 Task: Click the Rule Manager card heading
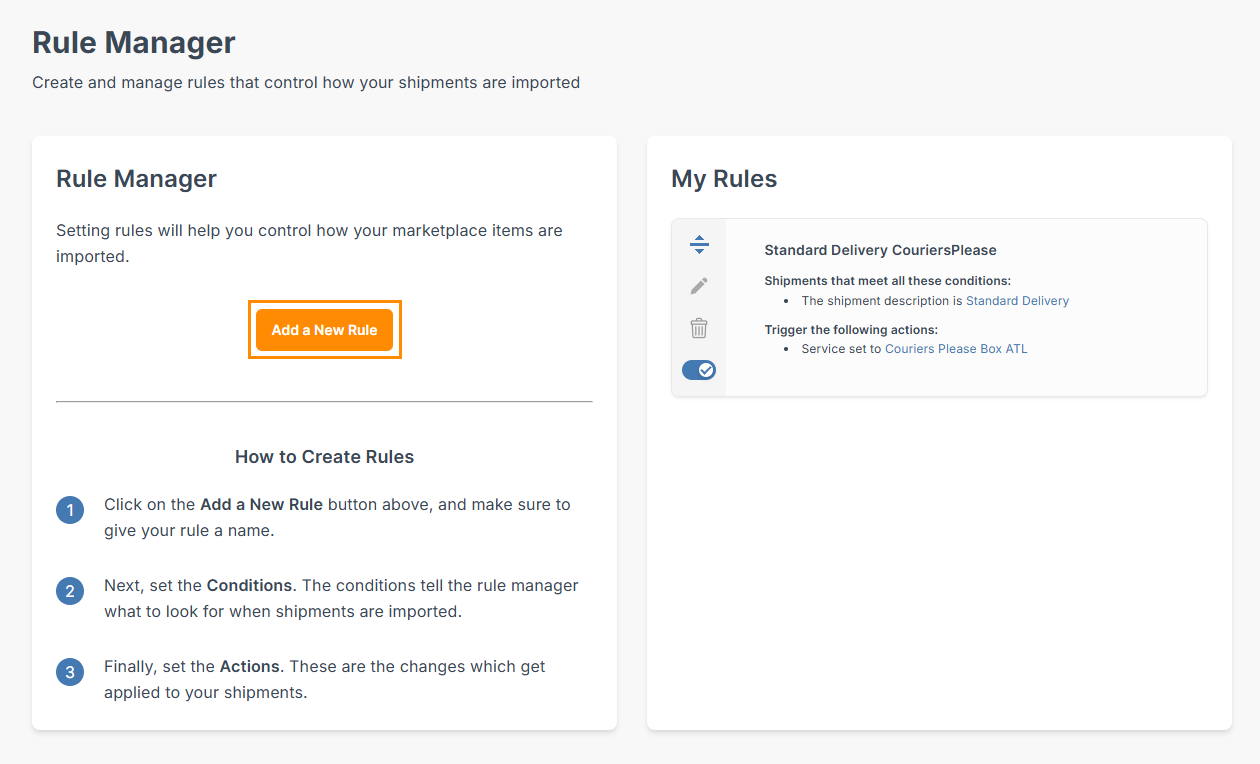pos(136,179)
